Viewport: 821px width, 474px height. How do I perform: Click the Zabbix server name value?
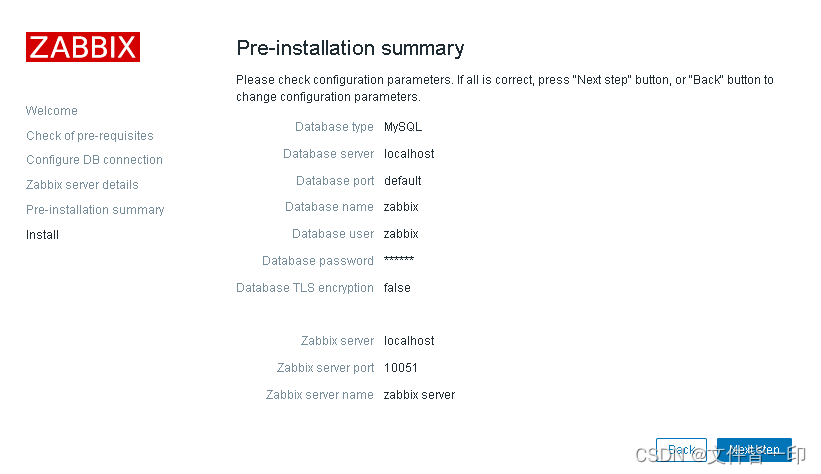click(419, 394)
